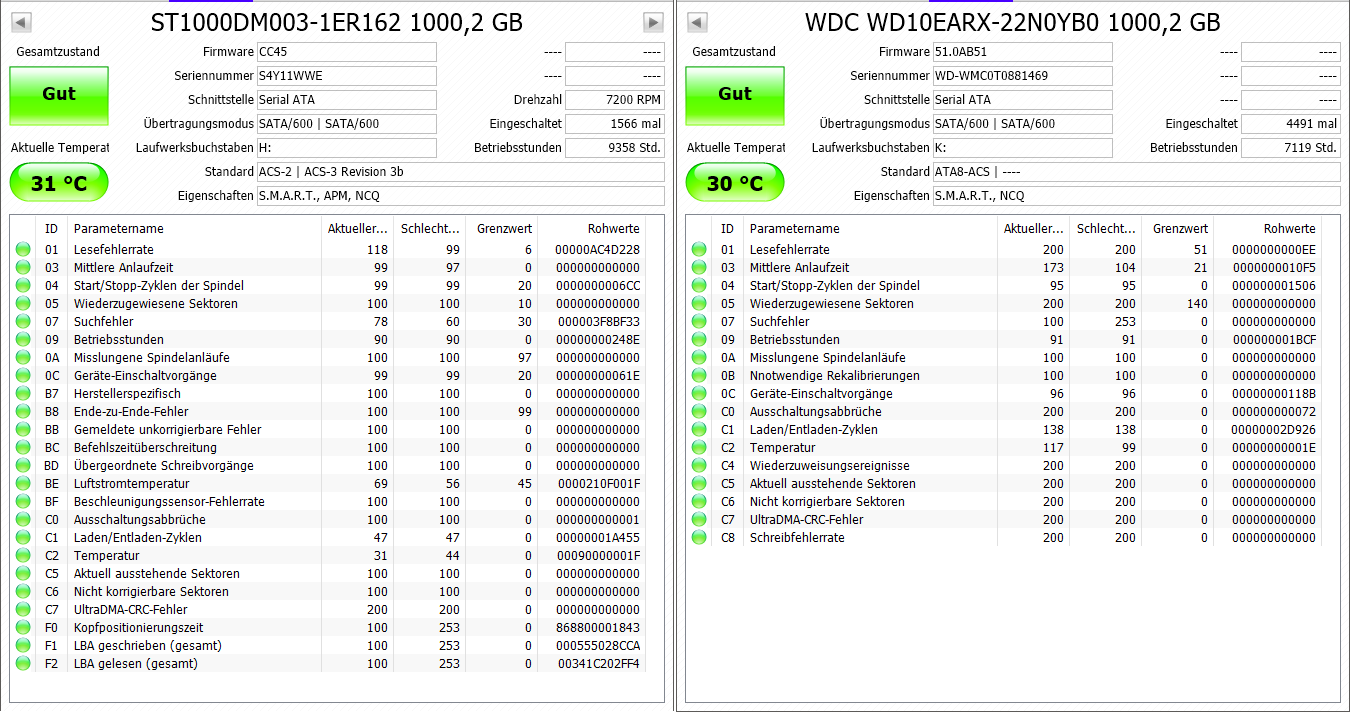Click the Gut health button for WDC WD10EARX
The width and height of the screenshot is (1354, 720).
[735, 95]
